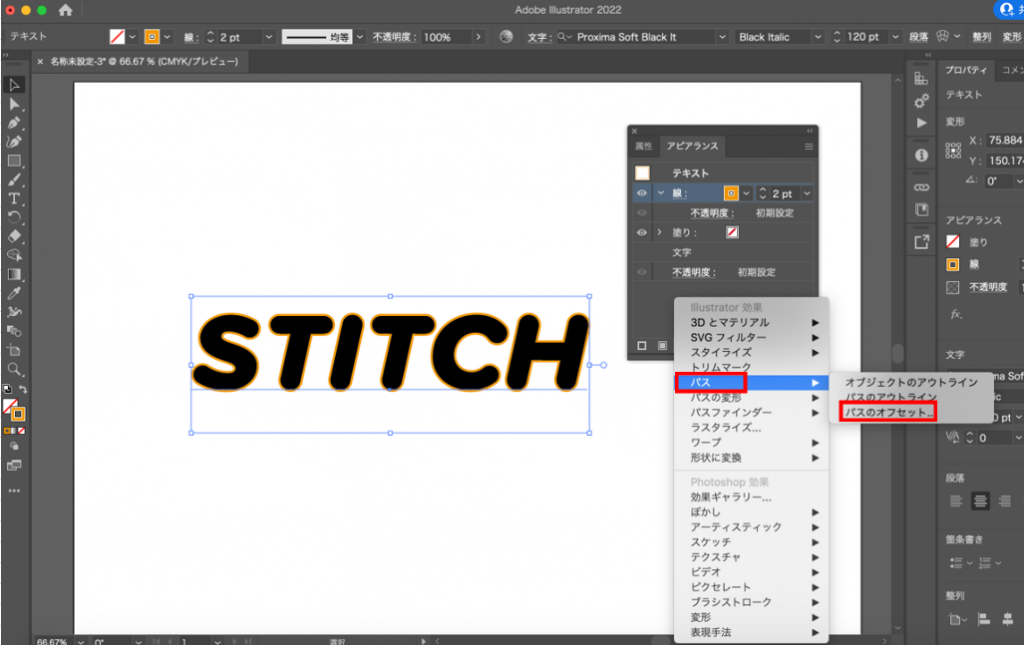Click stroke color swatch in Appearance panel
Image resolution: width=1024 pixels, height=645 pixels.
731,193
